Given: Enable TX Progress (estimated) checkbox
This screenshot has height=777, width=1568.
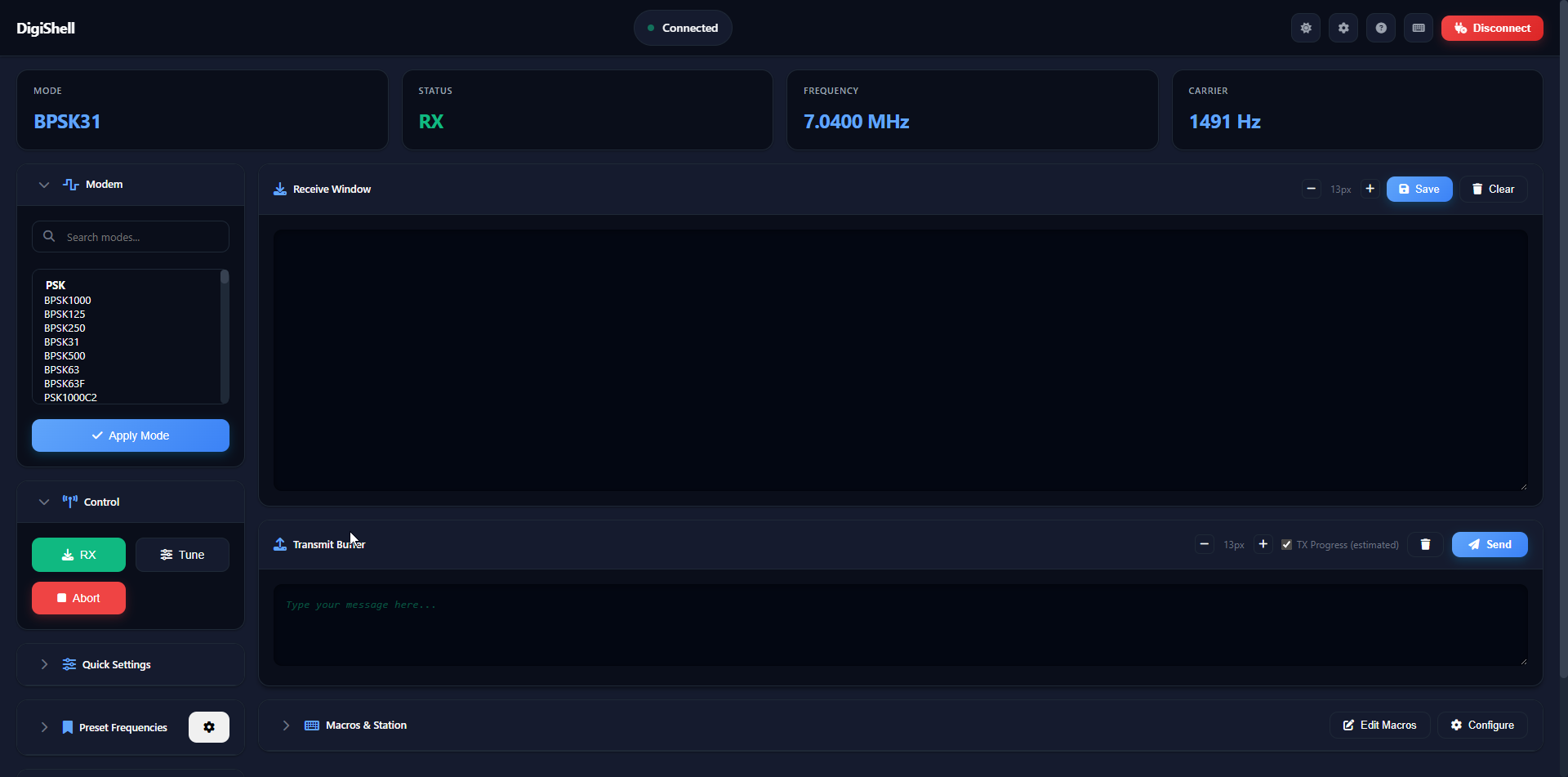Looking at the screenshot, I should pyautogui.click(x=1286, y=543).
